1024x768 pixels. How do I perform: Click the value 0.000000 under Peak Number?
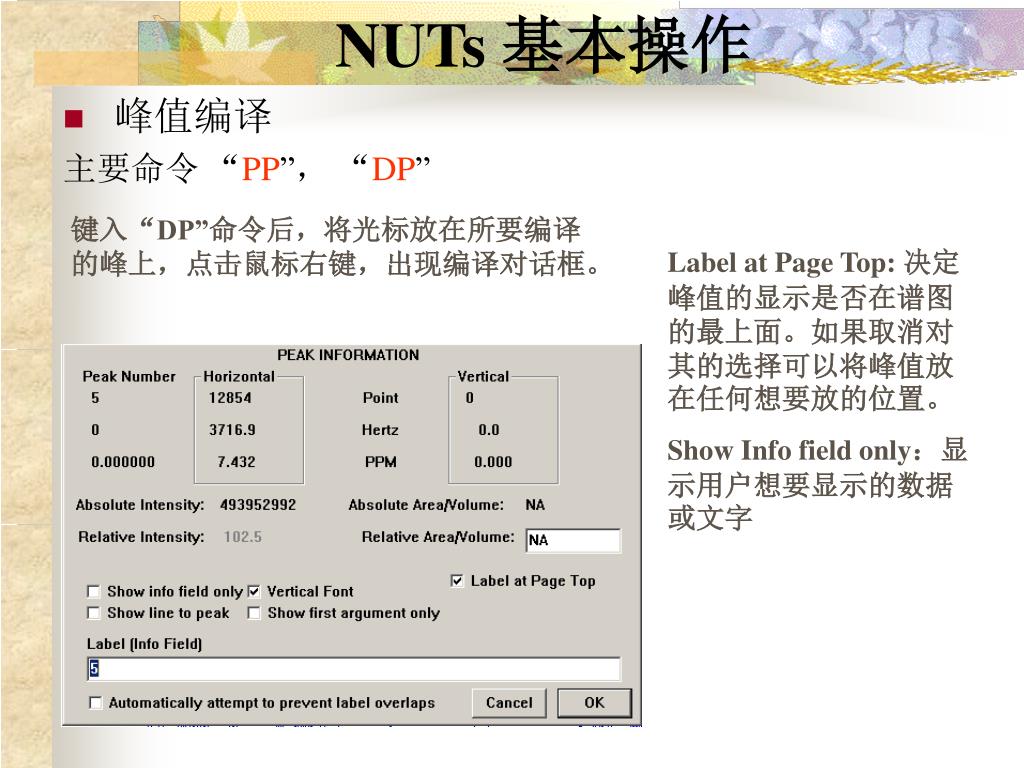click(x=123, y=462)
